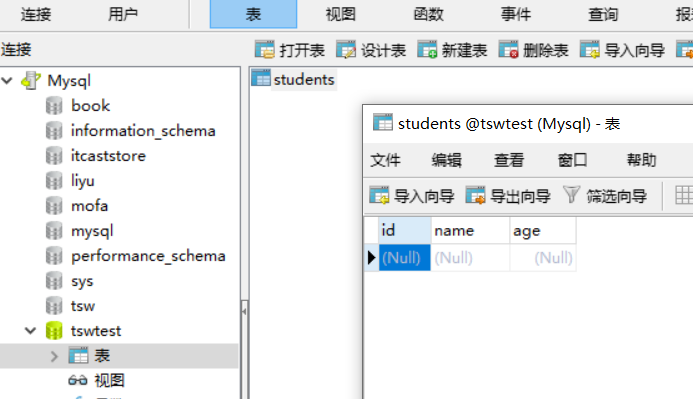
Task: Click the grid view icon in students window
Action: (x=684, y=195)
